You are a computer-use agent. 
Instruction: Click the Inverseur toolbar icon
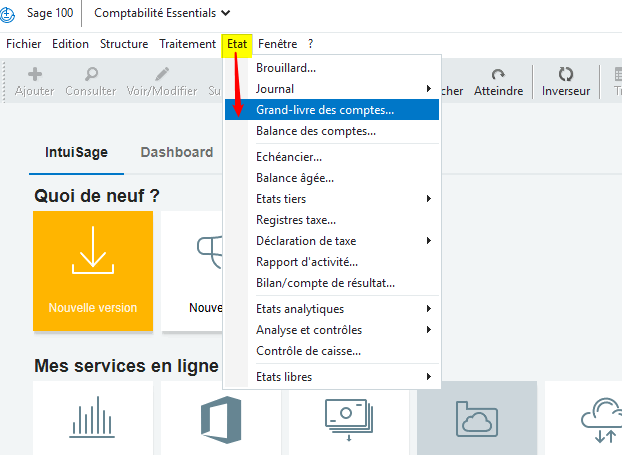(x=566, y=75)
